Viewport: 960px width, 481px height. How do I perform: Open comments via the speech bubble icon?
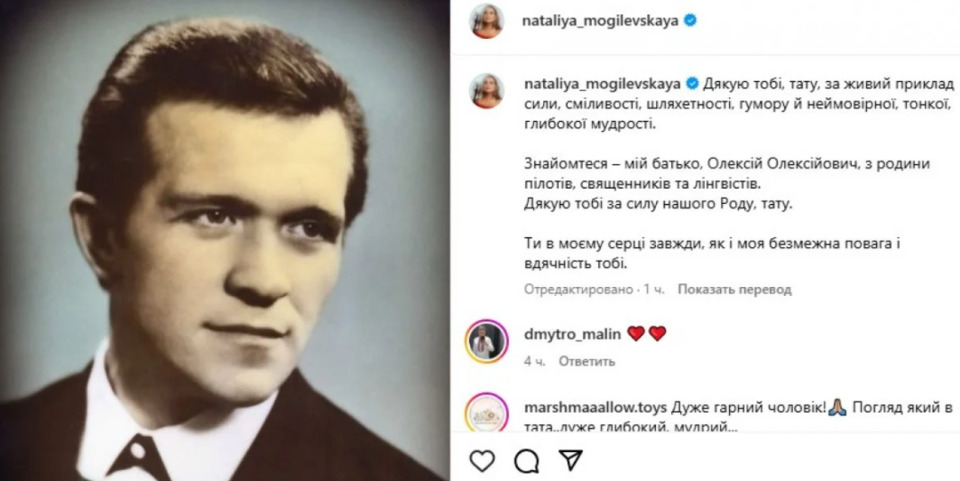(x=527, y=461)
